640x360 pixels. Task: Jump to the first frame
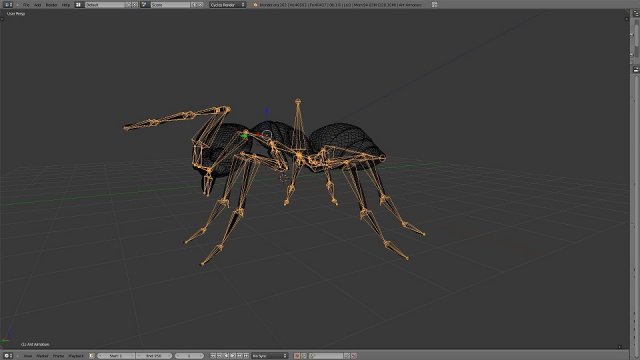213,356
